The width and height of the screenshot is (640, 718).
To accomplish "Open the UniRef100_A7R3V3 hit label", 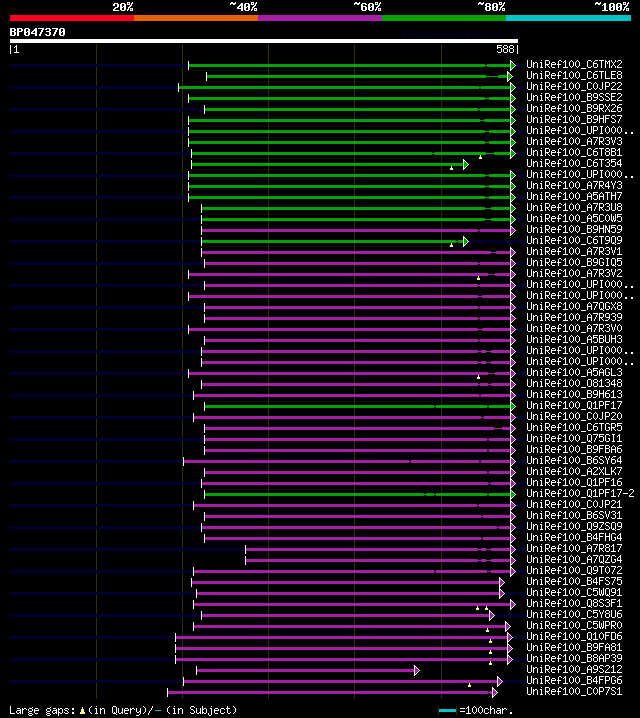I will 574,141.
